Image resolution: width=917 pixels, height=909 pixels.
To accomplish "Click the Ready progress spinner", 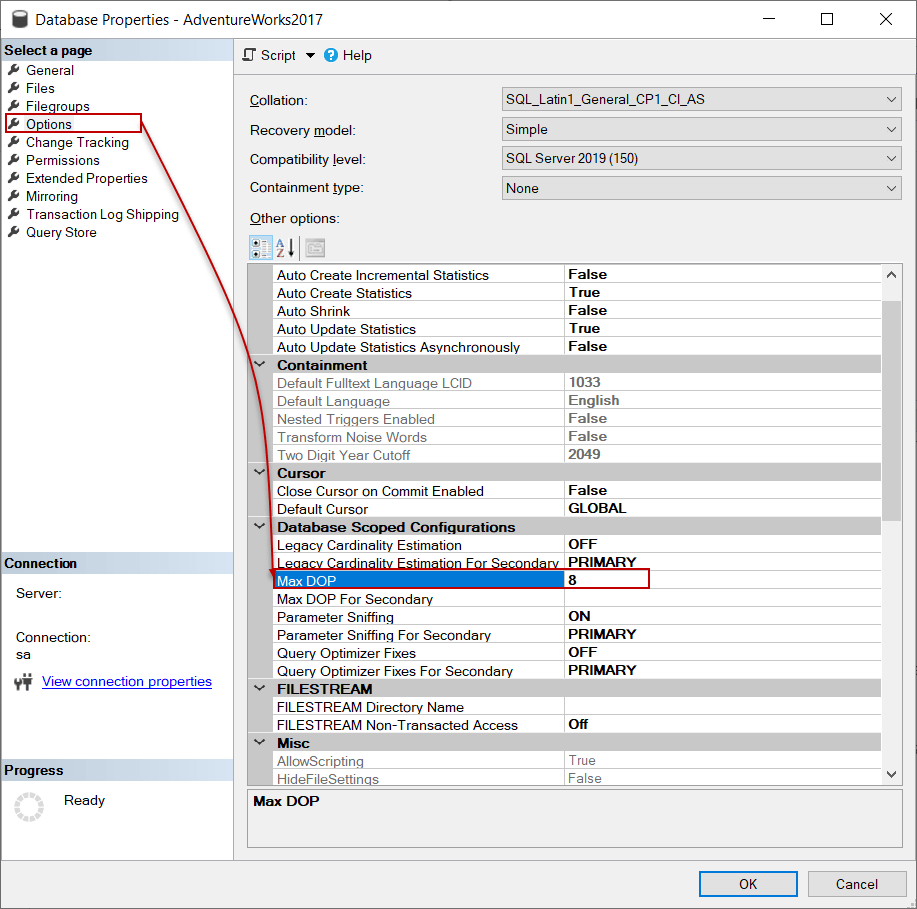I will click(30, 800).
